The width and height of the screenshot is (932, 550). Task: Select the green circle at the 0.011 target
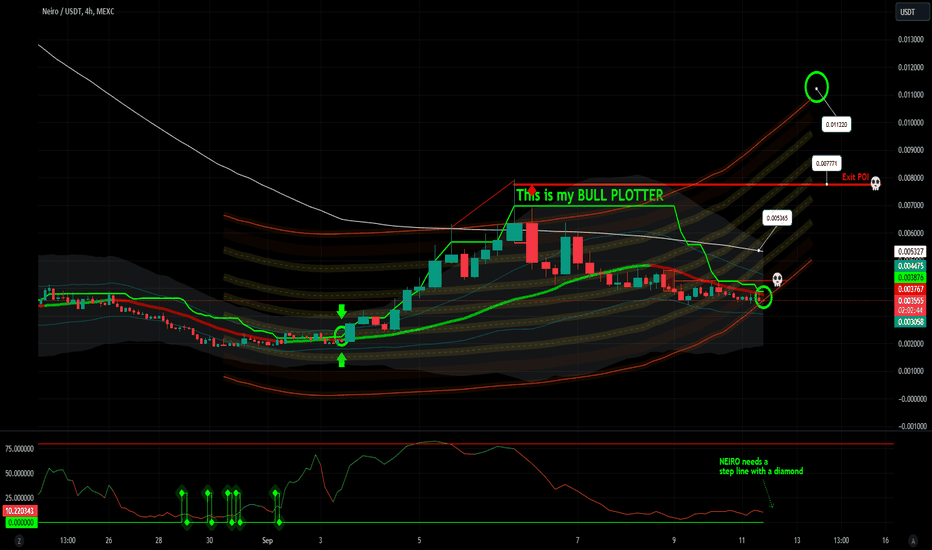click(x=816, y=87)
